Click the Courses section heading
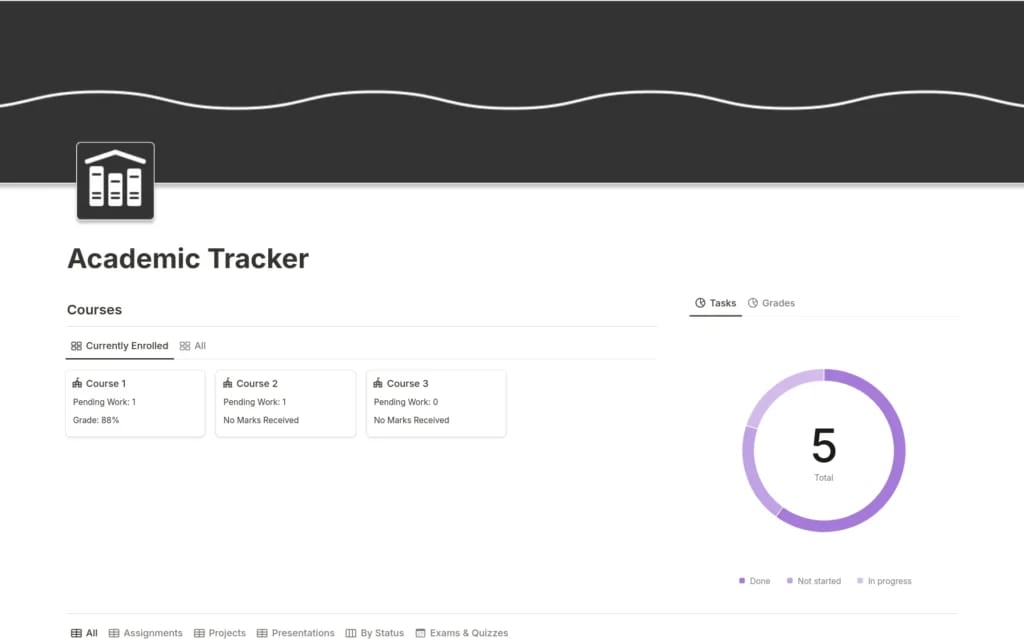The width and height of the screenshot is (1024, 639). tap(95, 310)
